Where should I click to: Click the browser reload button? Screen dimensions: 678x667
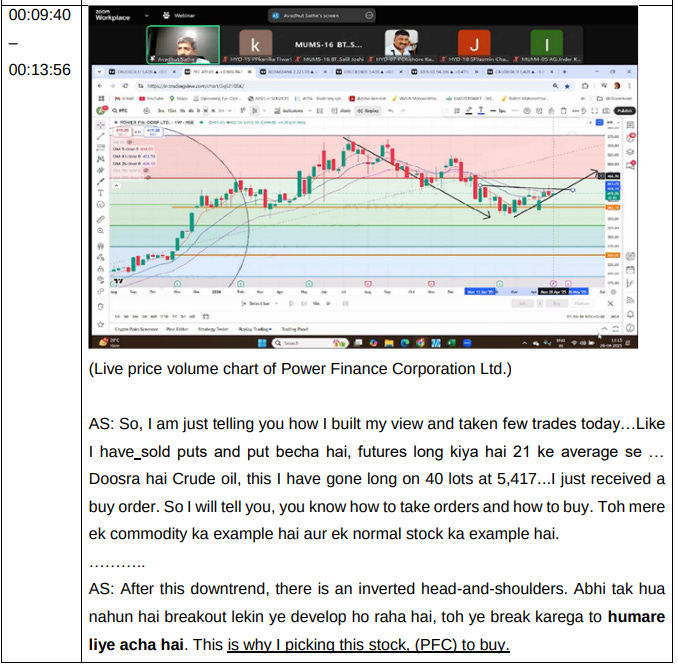click(125, 86)
